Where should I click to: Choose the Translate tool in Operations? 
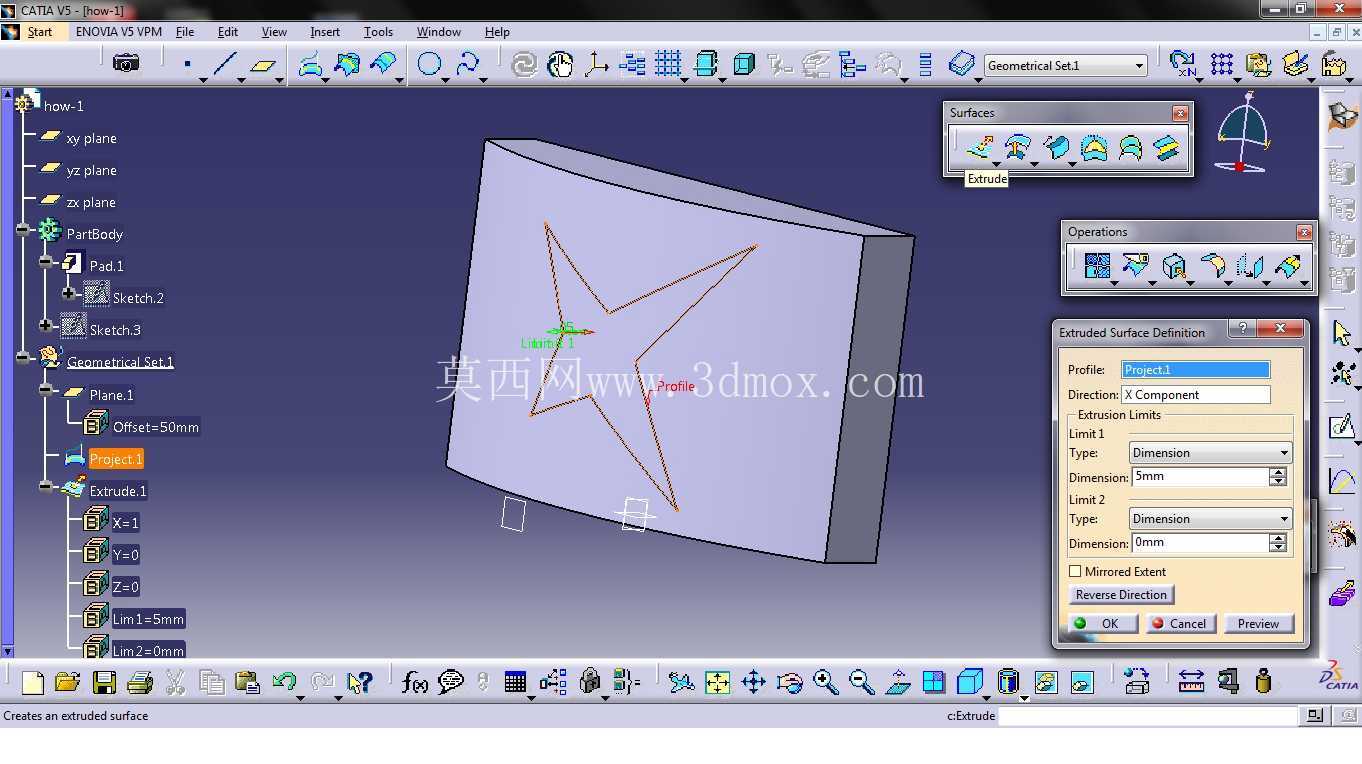point(1250,266)
